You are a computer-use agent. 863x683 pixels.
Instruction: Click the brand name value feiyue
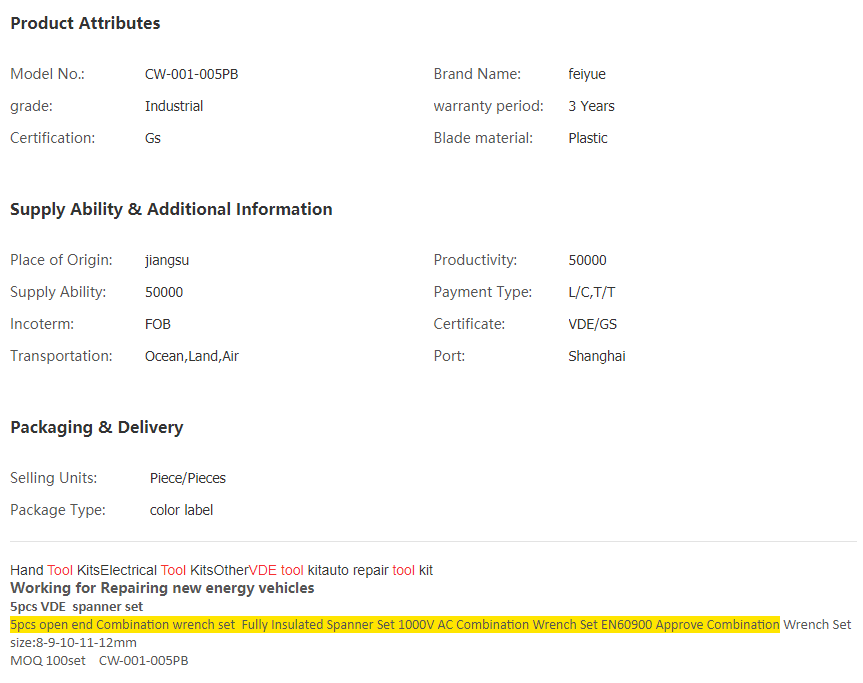pyautogui.click(x=586, y=74)
